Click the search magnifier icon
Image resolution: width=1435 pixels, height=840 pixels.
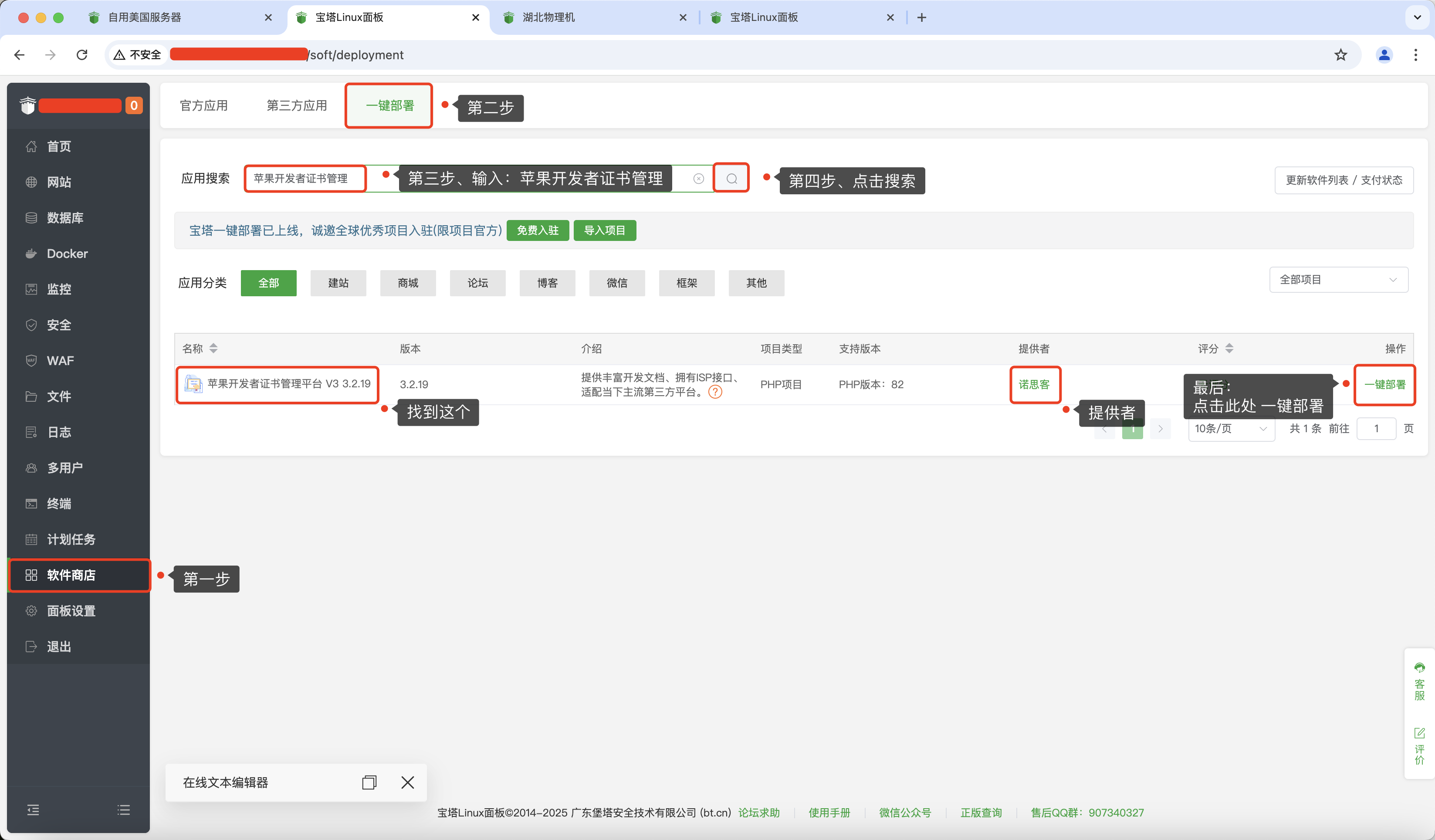(x=732, y=179)
